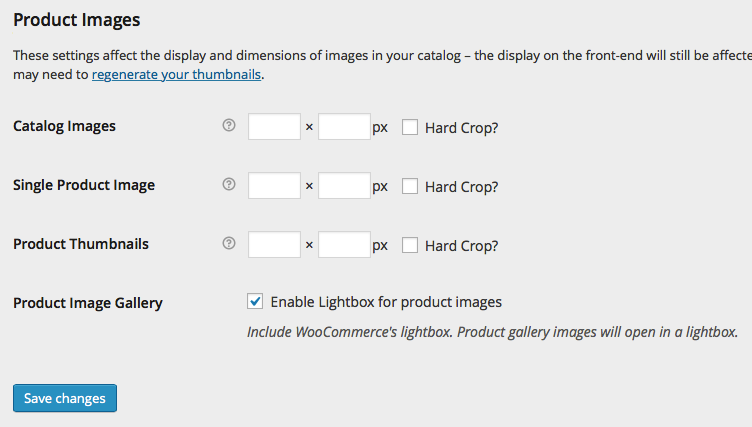Click the Product Thumbnails help question icon
Image resolution: width=752 pixels, height=427 pixels.
coord(229,243)
